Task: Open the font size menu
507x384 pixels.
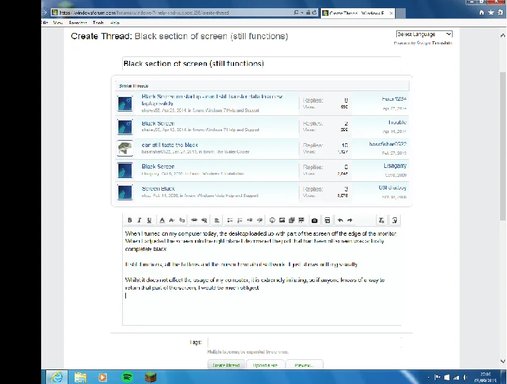Action: click(172, 220)
